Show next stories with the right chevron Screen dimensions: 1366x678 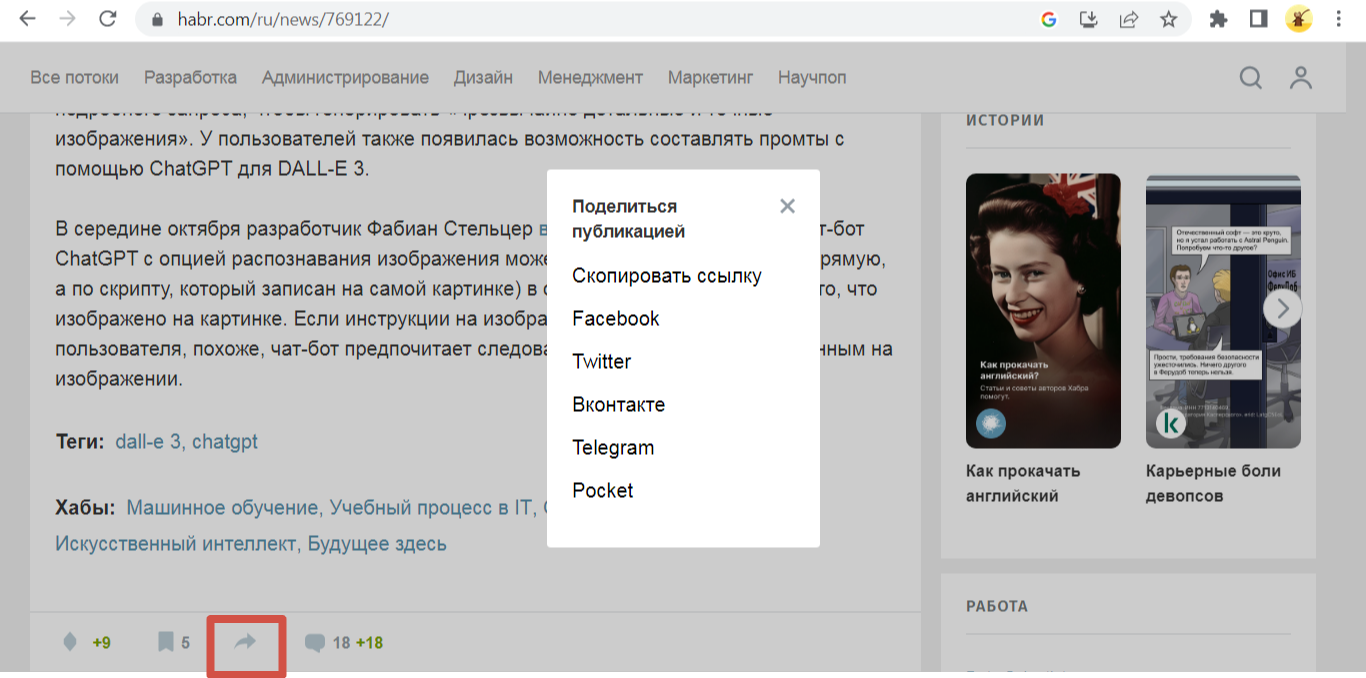pyautogui.click(x=1283, y=309)
